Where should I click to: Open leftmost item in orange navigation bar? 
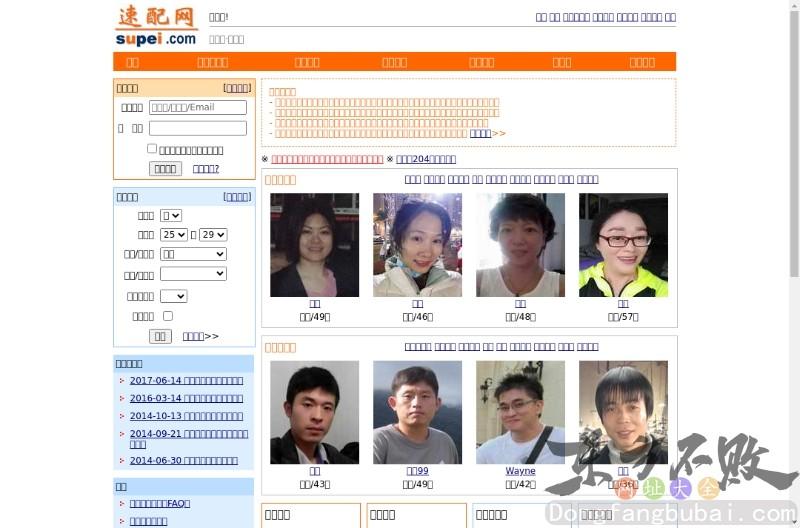pyautogui.click(x=133, y=62)
